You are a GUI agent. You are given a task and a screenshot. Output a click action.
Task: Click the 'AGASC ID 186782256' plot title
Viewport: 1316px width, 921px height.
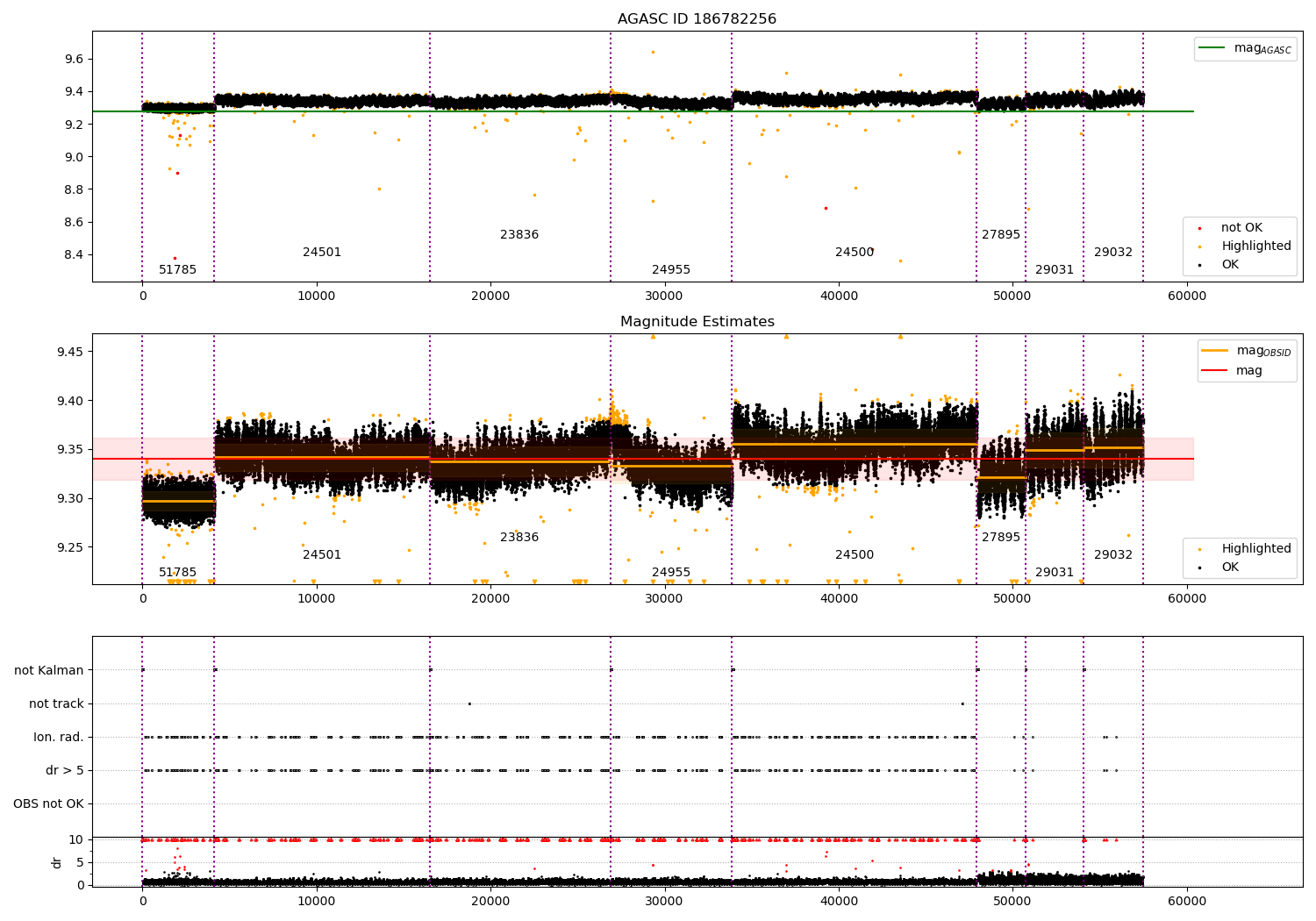point(697,19)
